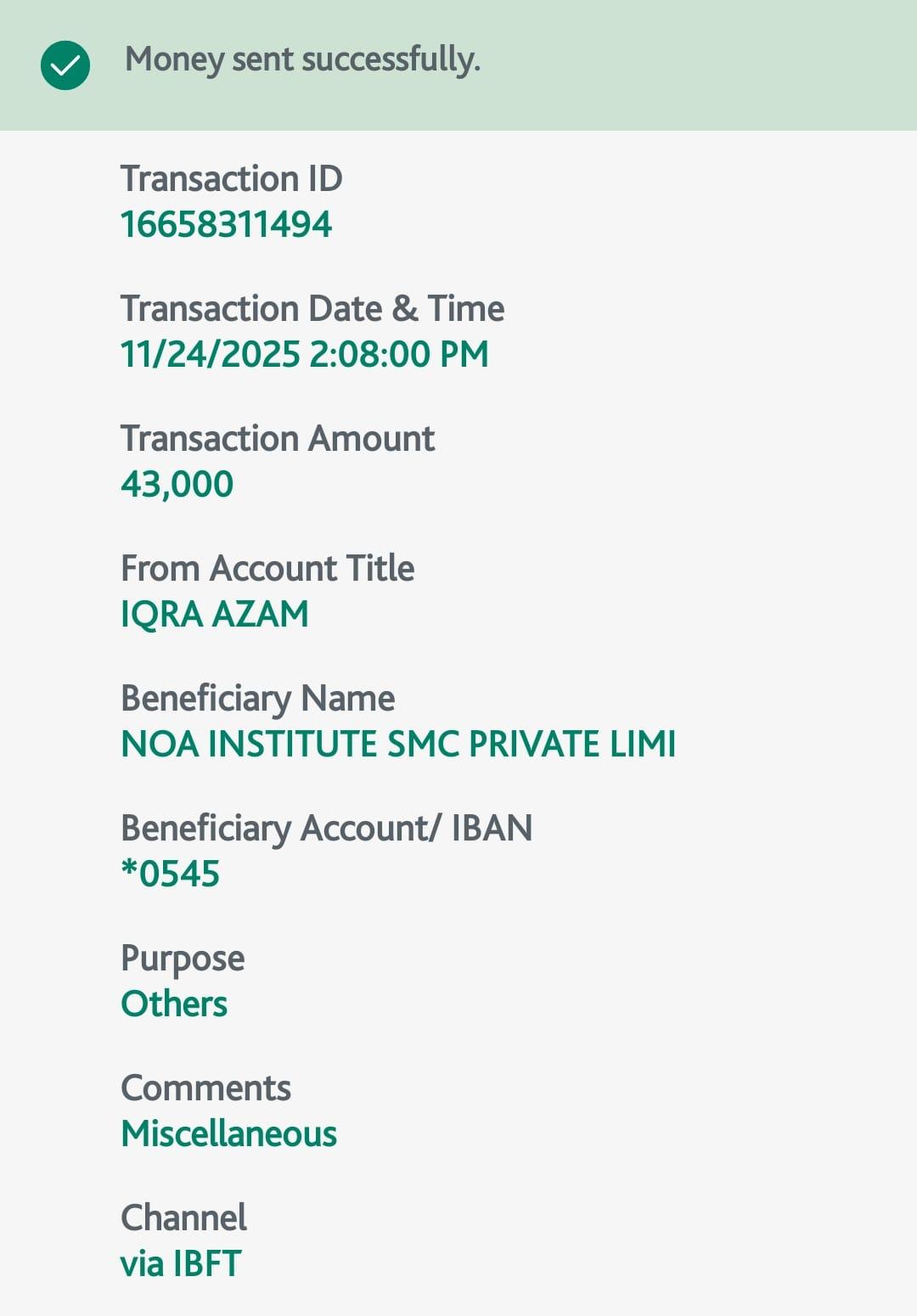Click the From Account Title label
The width and height of the screenshot is (917, 1316).
pos(267,569)
